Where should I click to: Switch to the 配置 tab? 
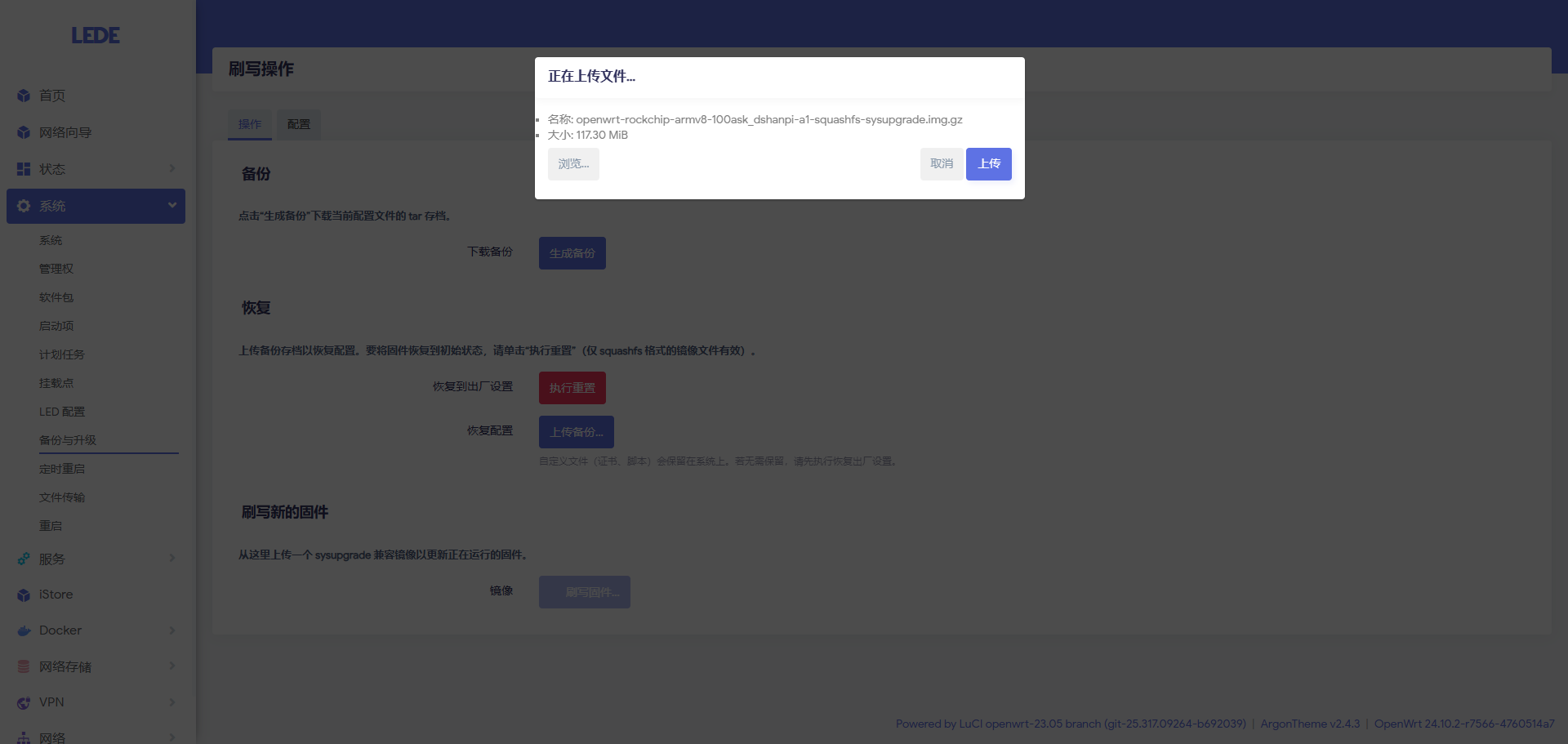click(298, 124)
